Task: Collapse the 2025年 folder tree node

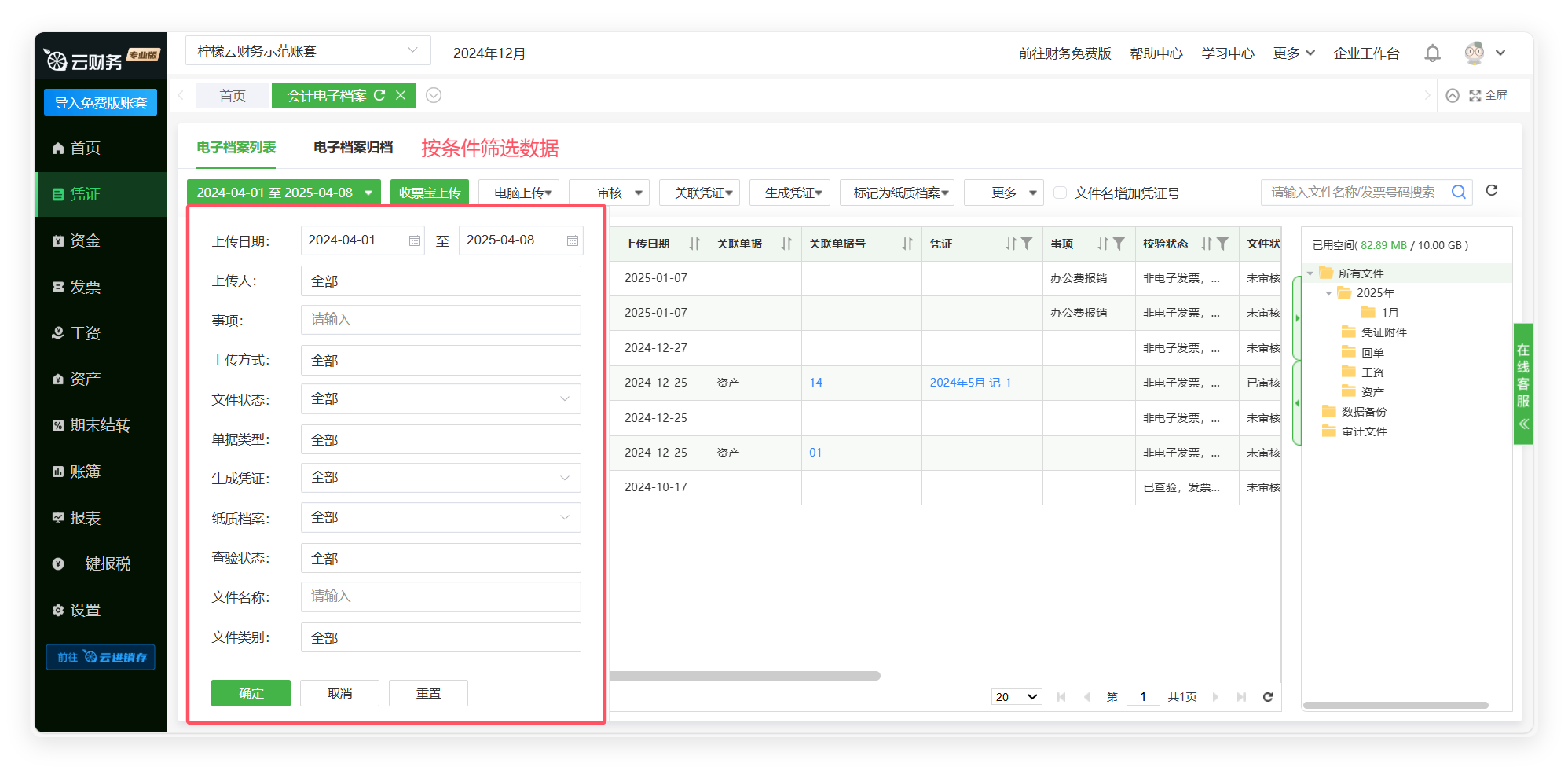Action: coord(1328,293)
